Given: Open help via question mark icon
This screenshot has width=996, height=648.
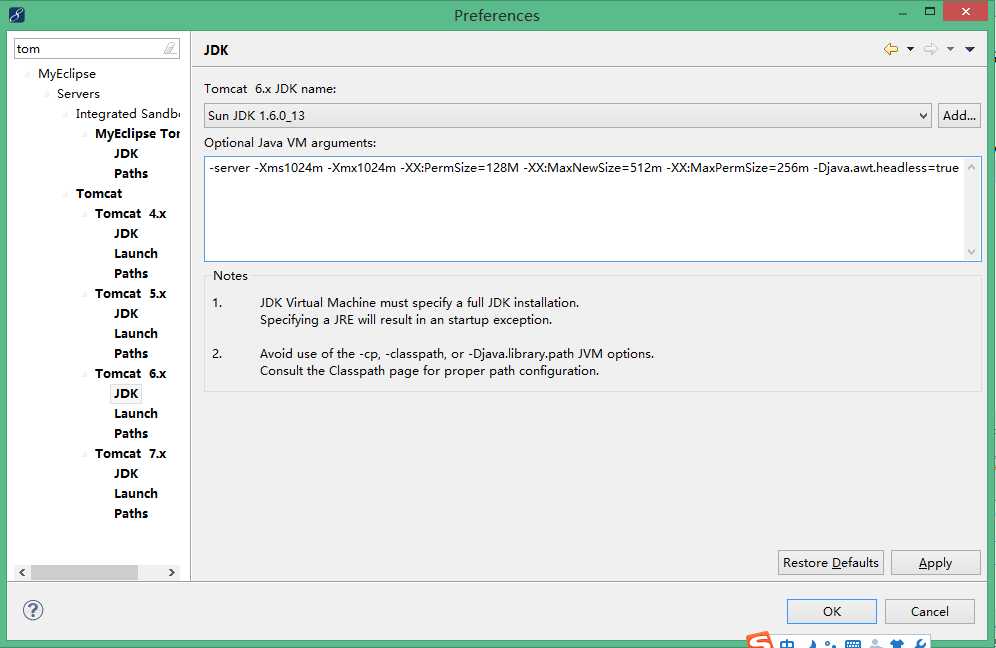Looking at the screenshot, I should click(x=33, y=611).
